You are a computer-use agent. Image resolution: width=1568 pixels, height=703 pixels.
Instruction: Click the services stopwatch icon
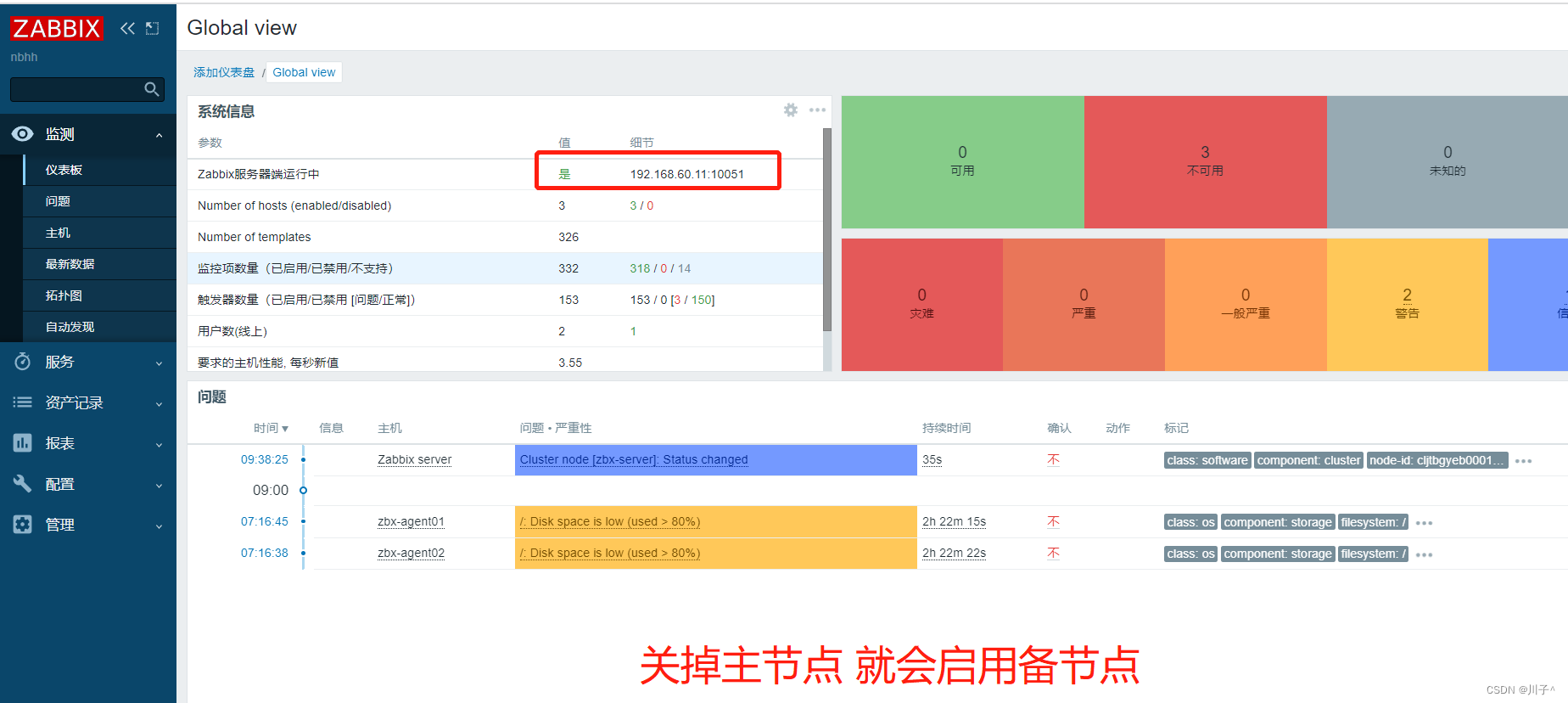[x=23, y=362]
